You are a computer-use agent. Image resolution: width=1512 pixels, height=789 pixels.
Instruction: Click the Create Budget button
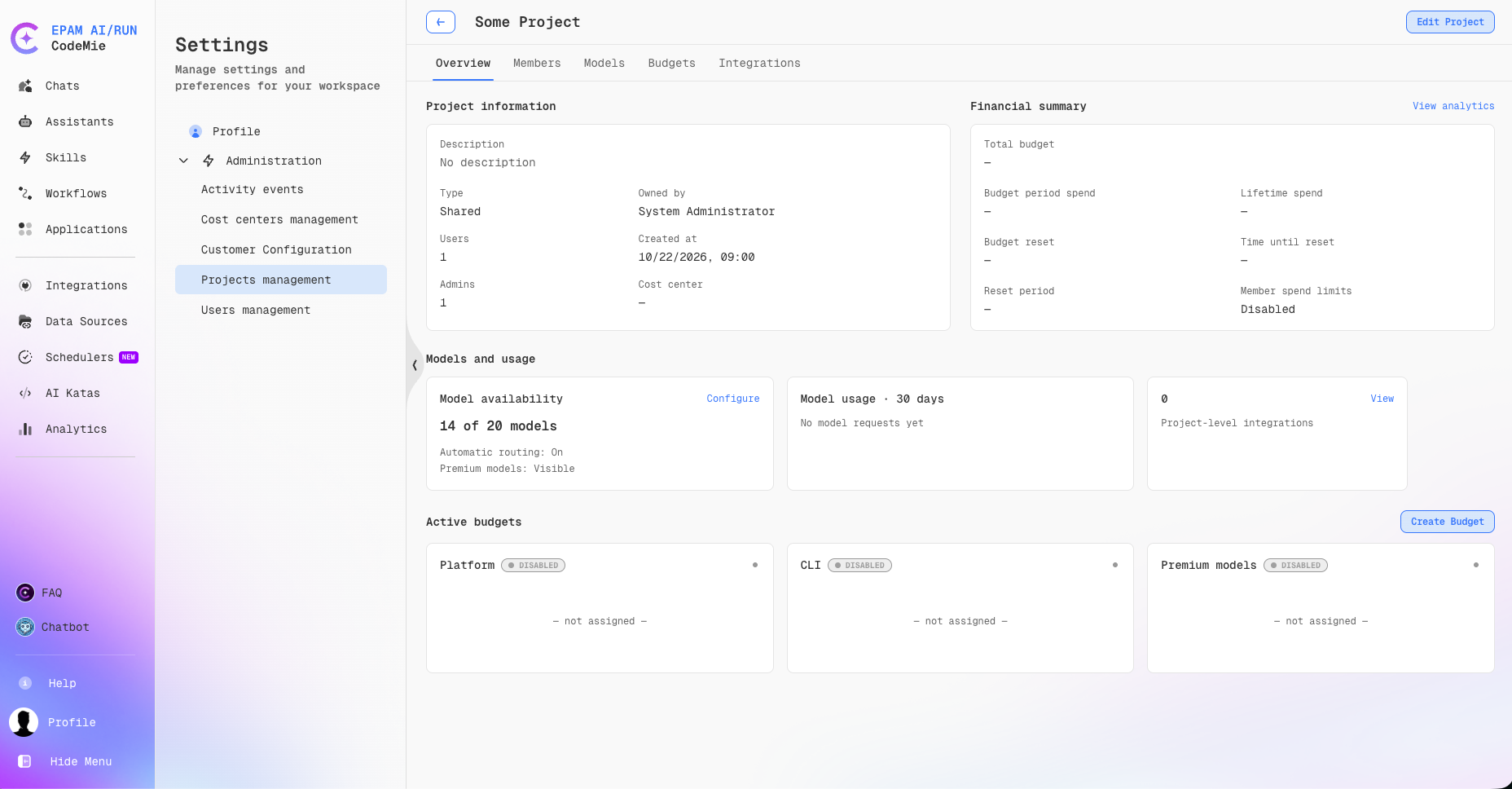[1448, 522]
